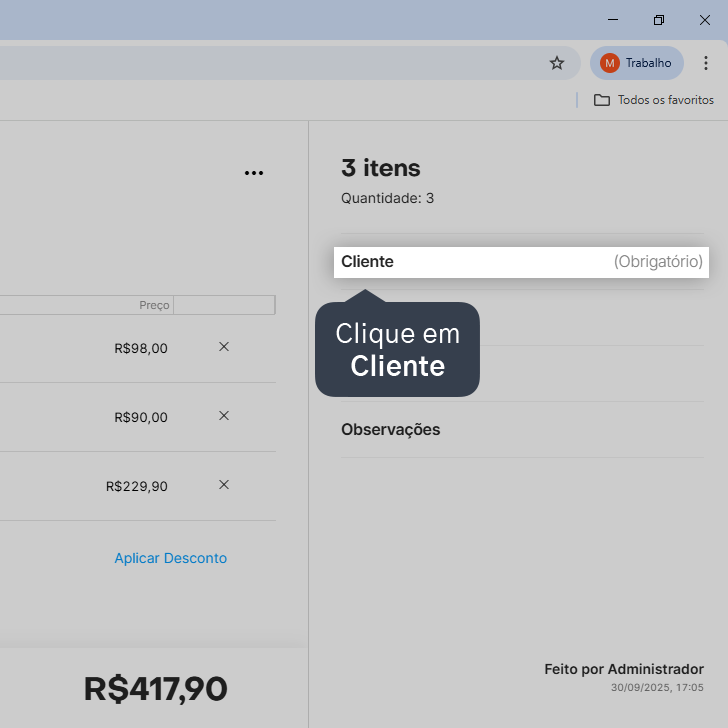Screen dimensions: 728x728
Task: Bookmark this page with the star icon
Action: coord(557,63)
